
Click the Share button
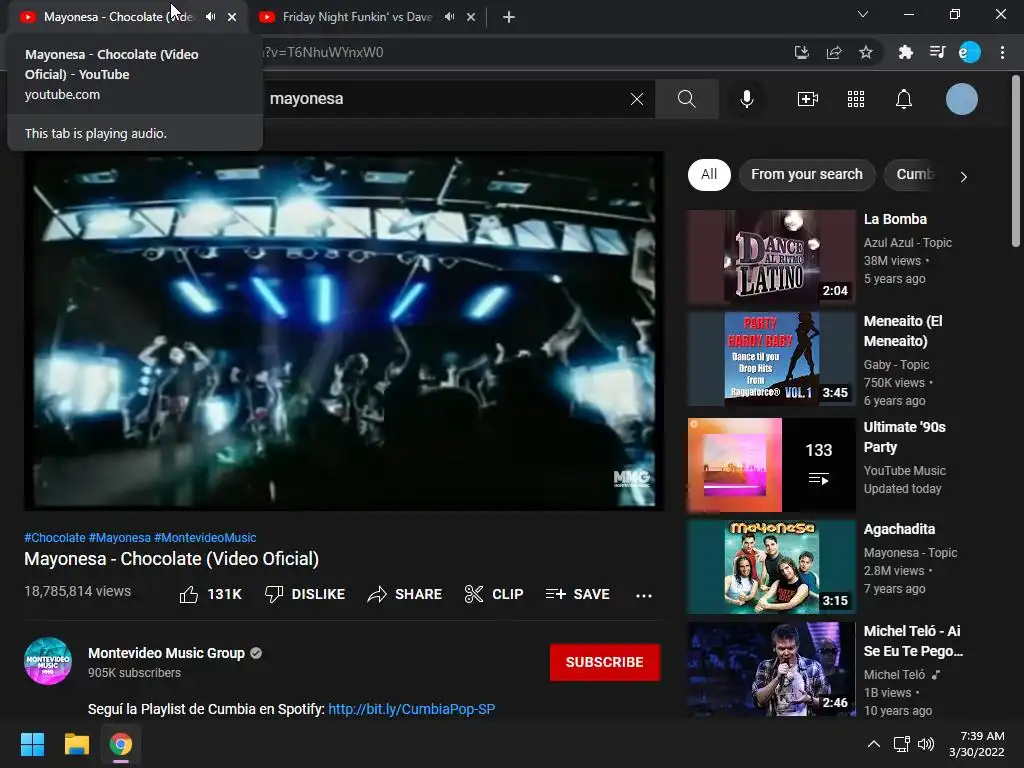tap(405, 594)
